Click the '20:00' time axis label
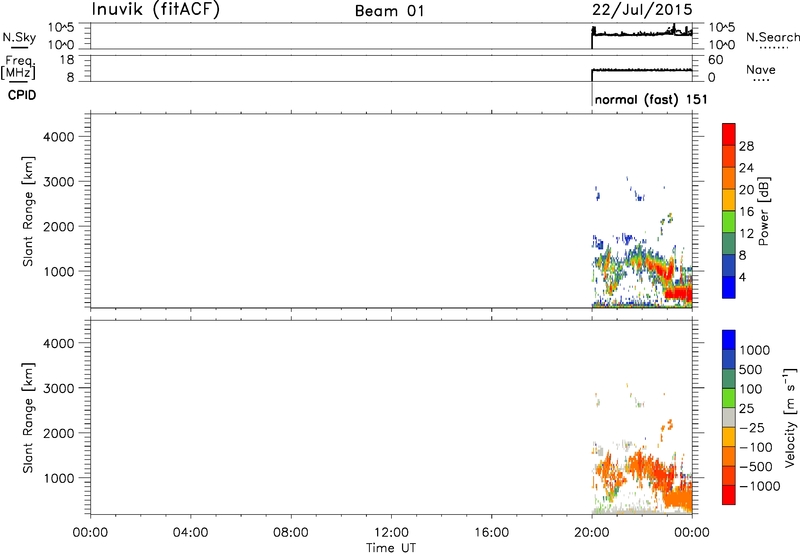This screenshot has width=800, height=554. pyautogui.click(x=592, y=533)
